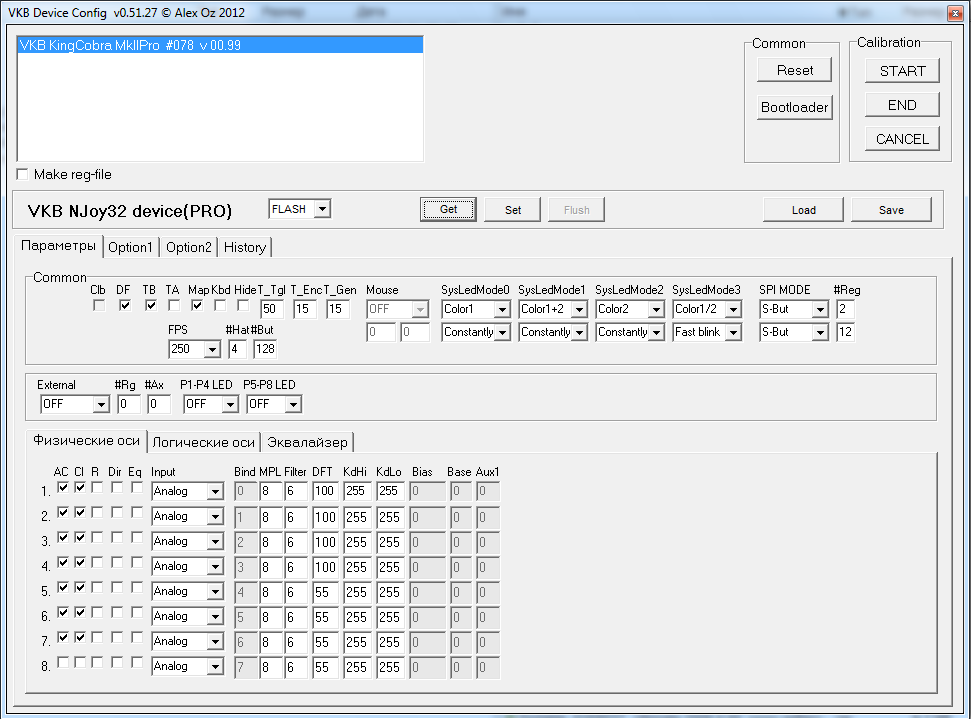The width and height of the screenshot is (971, 719).
Task: Click the #Rg input field
Action: point(129,404)
